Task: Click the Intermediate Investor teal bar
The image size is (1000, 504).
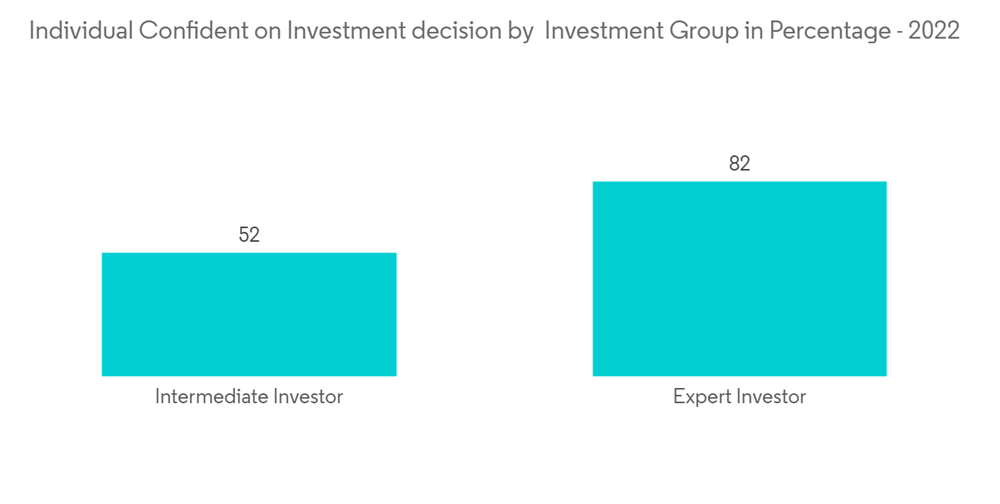Action: point(249,314)
